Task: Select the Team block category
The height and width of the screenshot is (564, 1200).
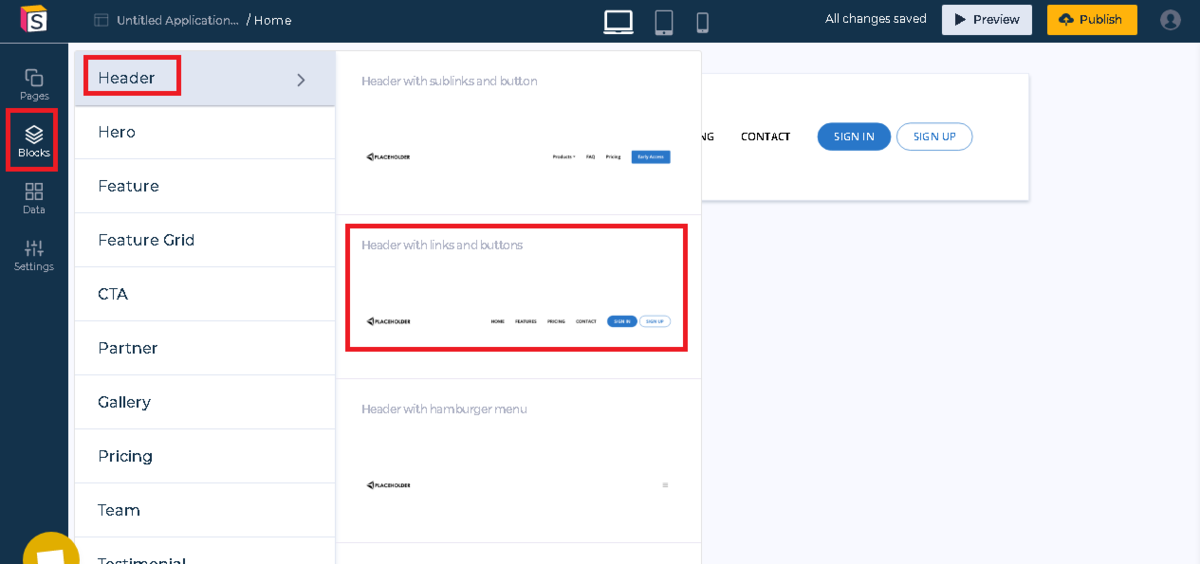Action: (x=205, y=510)
